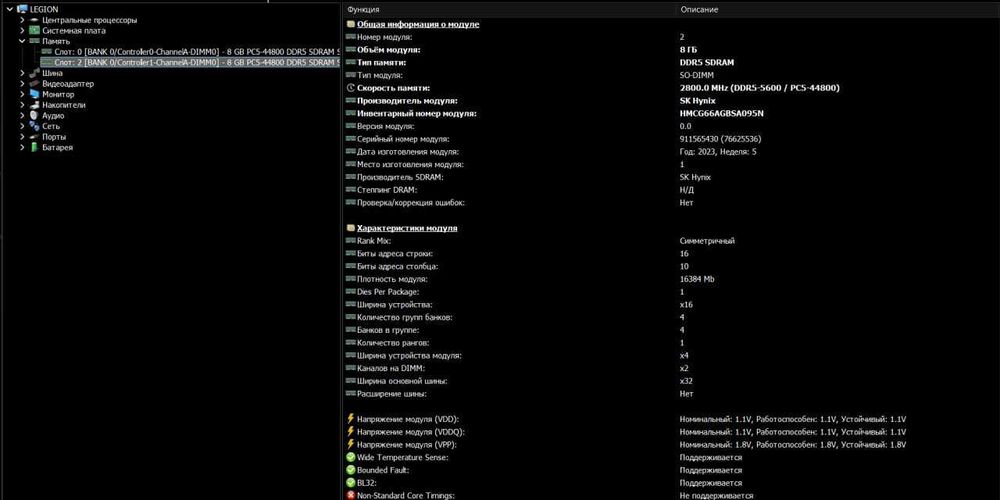Click the green Батарея battery icon

point(34,147)
